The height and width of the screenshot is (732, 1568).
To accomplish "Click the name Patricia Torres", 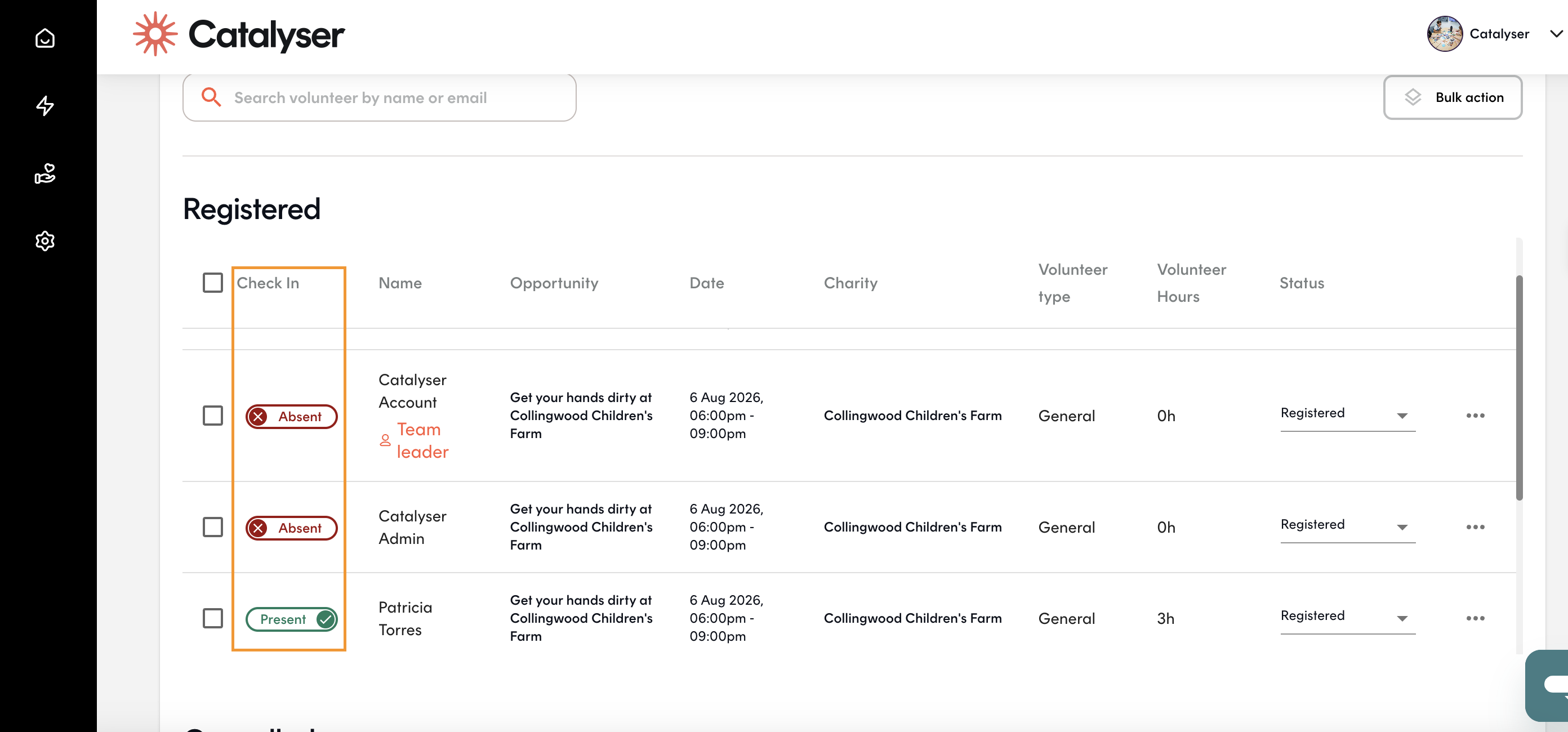I will tap(406, 618).
